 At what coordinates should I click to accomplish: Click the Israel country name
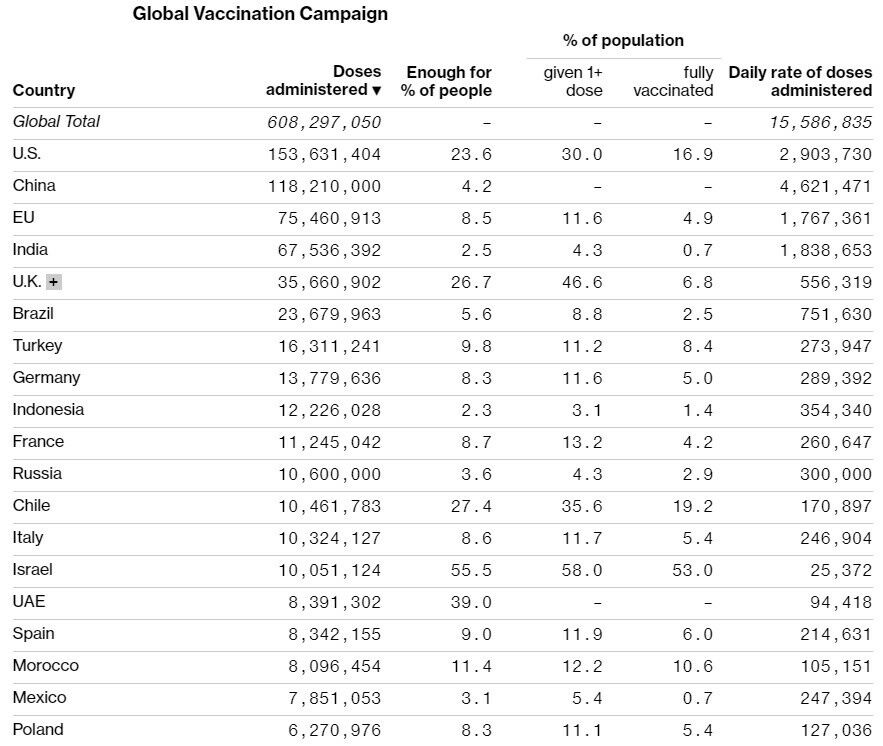point(33,570)
